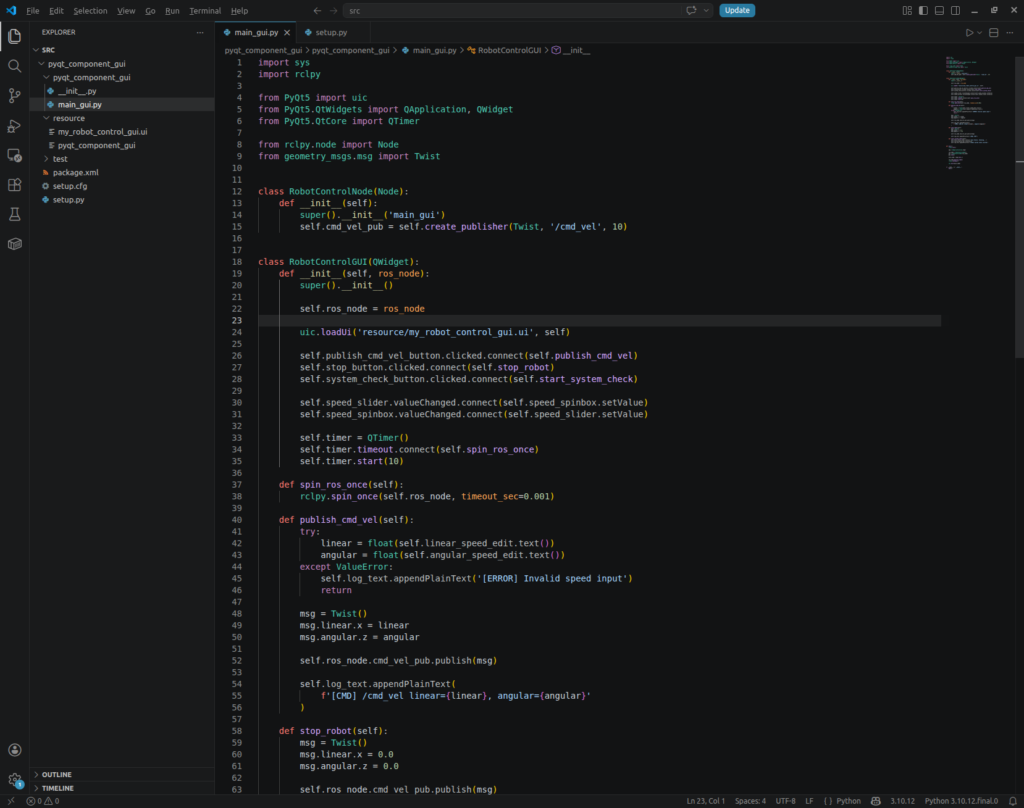1024x808 pixels.
Task: Open the Selection menu
Action: (x=90, y=10)
